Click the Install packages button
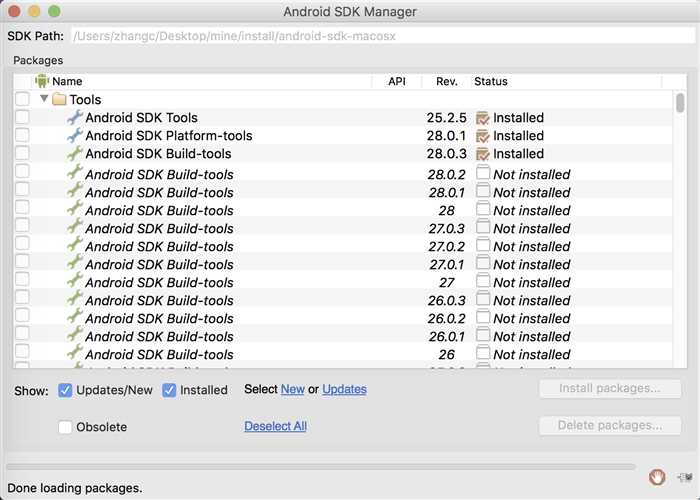 pyautogui.click(x=610, y=388)
